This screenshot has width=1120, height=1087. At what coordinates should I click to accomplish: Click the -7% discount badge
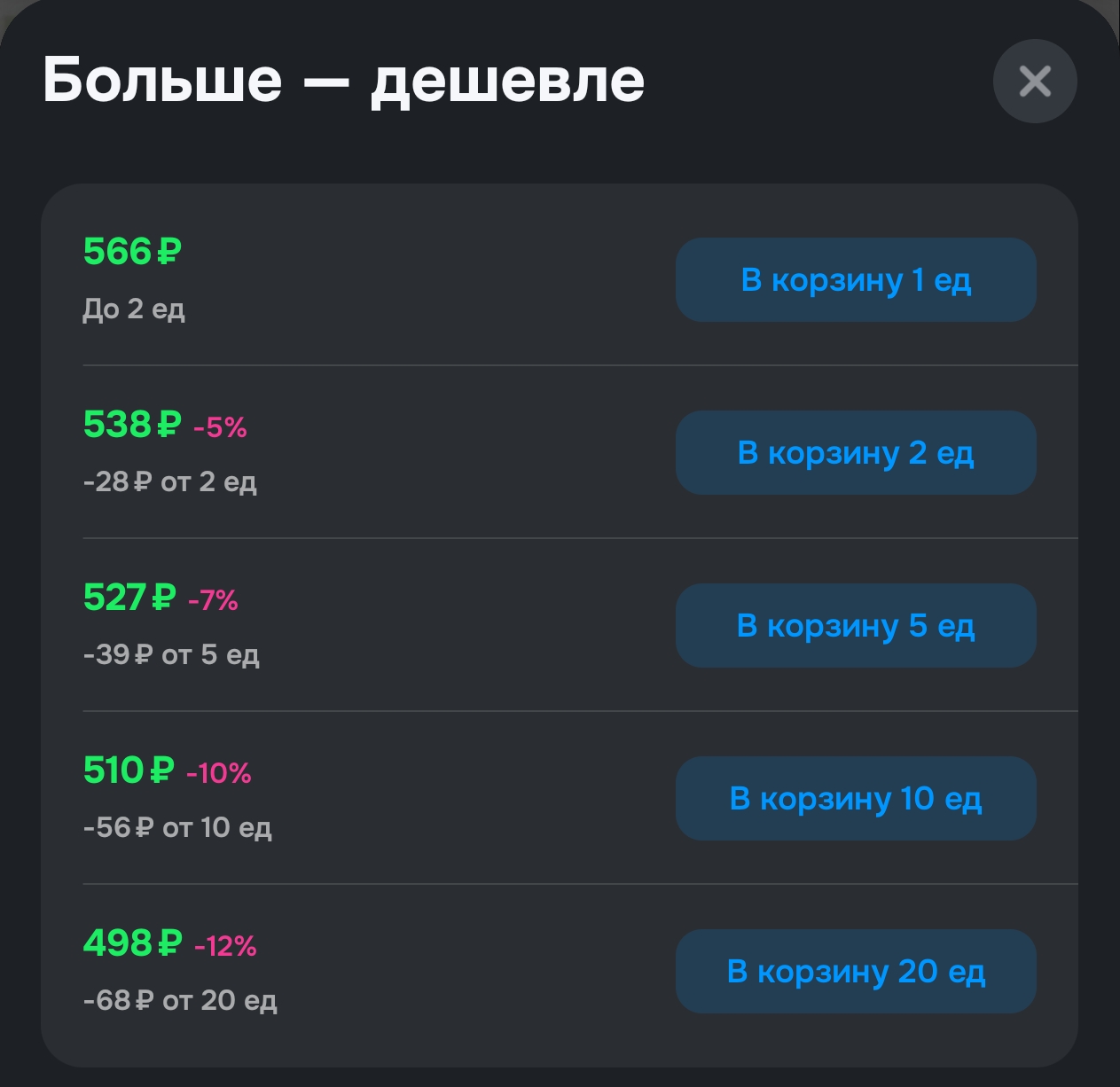(x=213, y=601)
